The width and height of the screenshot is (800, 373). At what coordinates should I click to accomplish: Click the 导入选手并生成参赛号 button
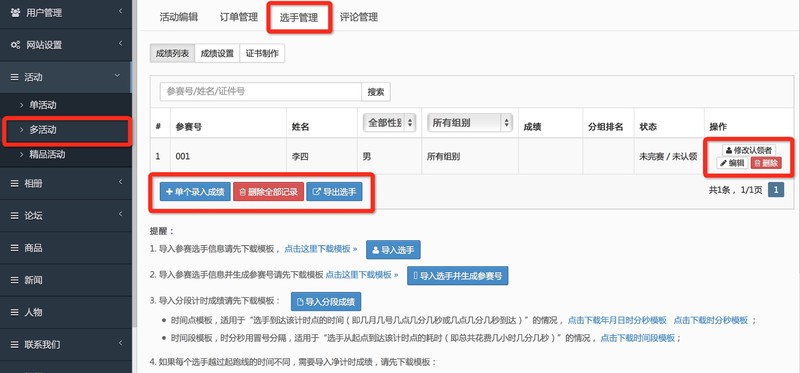point(458,276)
